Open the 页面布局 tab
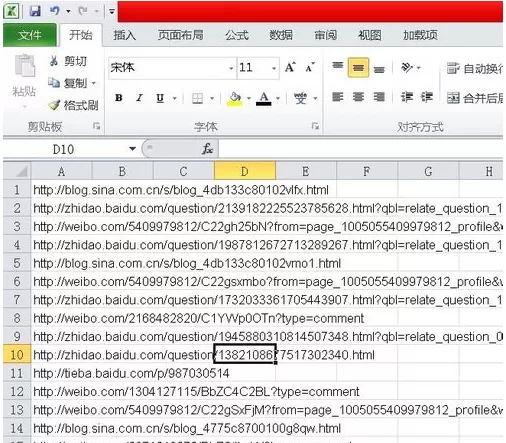The height and width of the screenshot is (443, 506). pyautogui.click(x=180, y=35)
